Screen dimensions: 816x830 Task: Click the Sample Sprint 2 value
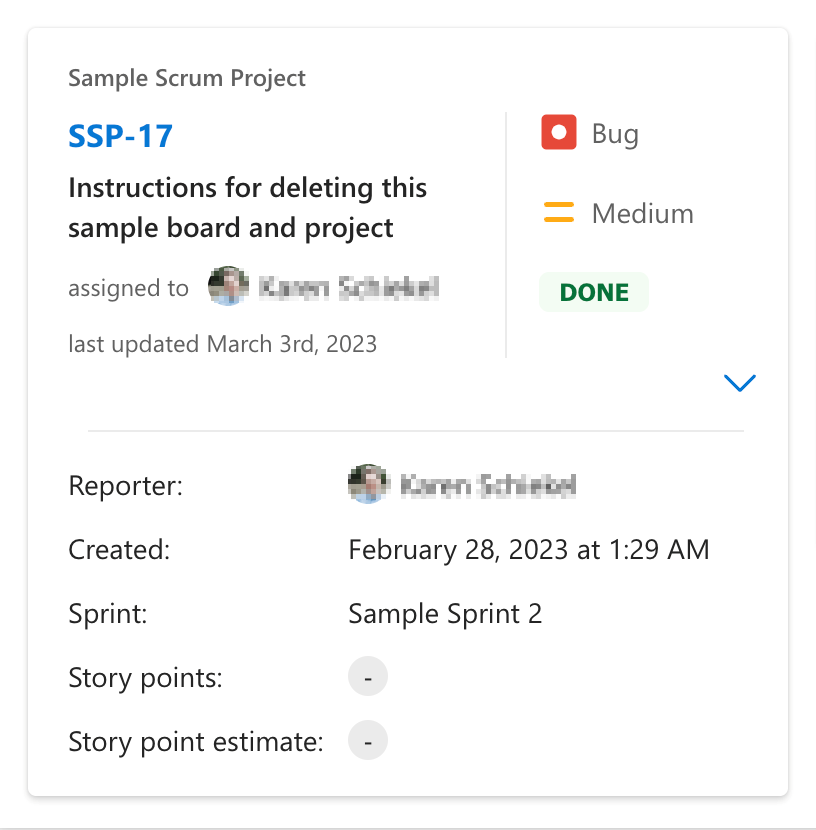445,613
